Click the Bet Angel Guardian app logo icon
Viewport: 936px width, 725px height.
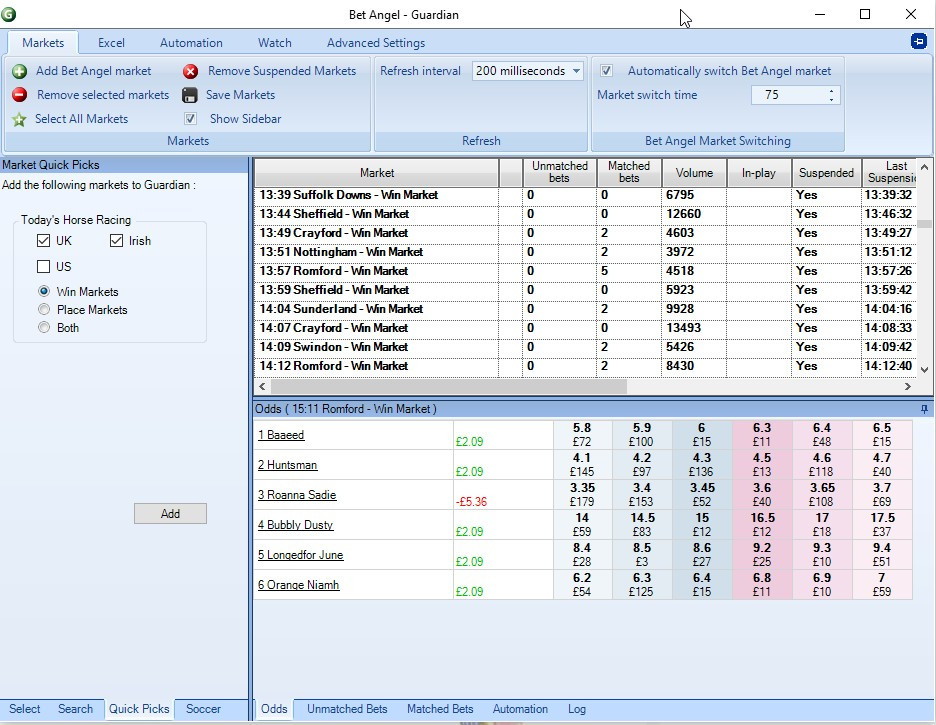click(x=8, y=14)
